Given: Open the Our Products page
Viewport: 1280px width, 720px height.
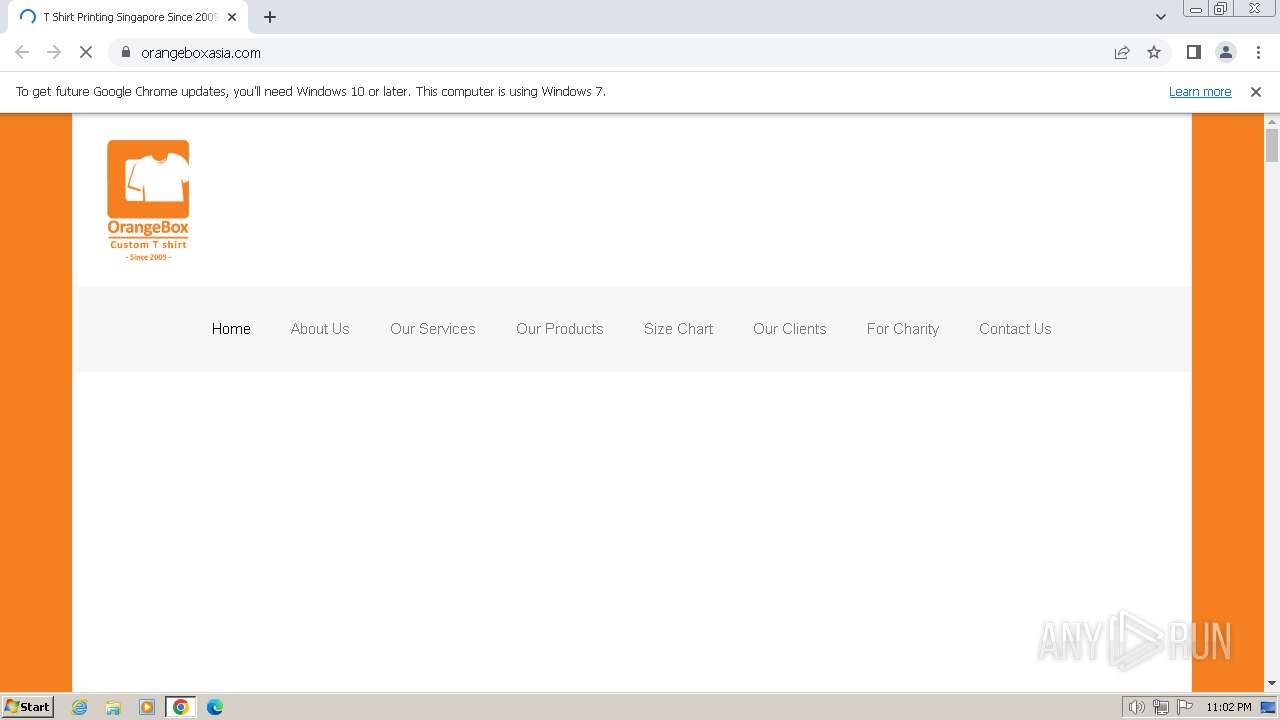Looking at the screenshot, I should [x=560, y=329].
